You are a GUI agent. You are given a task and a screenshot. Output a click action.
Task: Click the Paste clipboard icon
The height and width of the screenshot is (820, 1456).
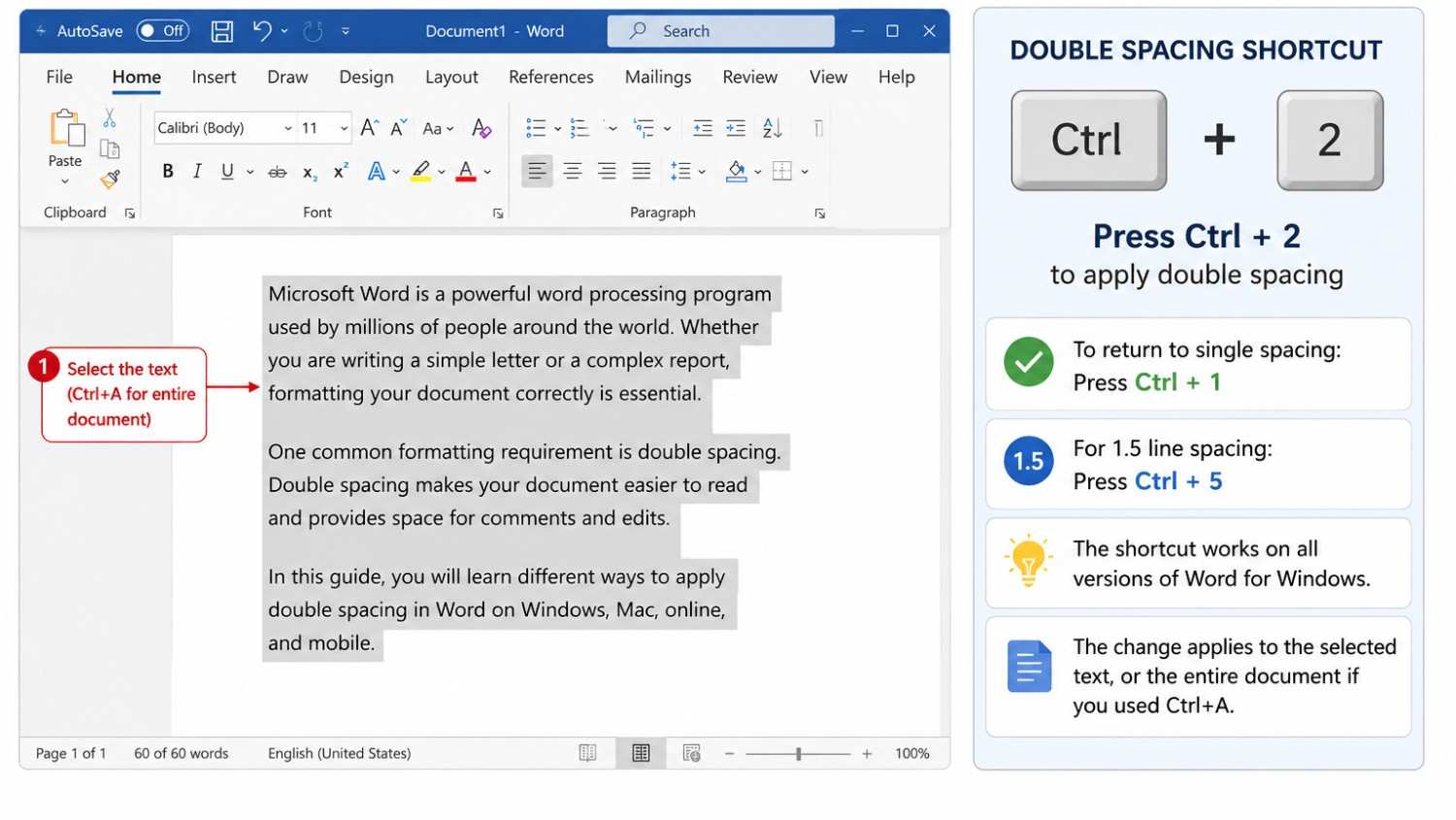(x=65, y=129)
